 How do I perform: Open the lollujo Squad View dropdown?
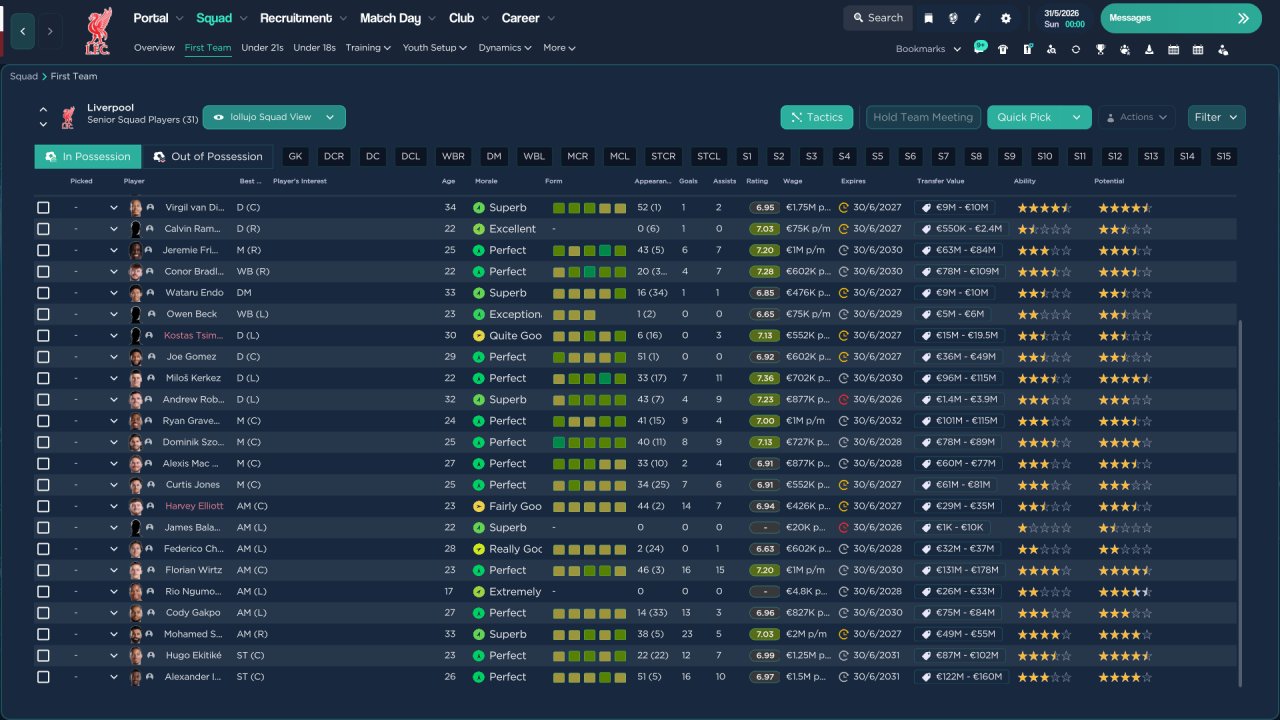[274, 117]
